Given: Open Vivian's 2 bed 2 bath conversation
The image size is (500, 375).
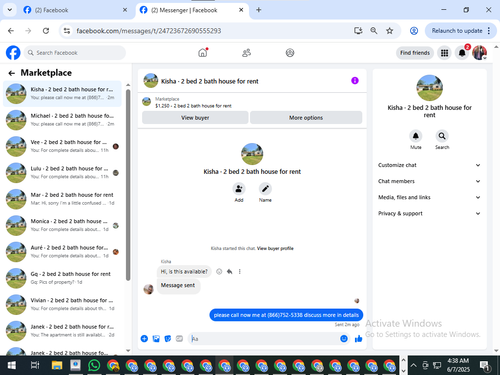Looking at the screenshot, I should (62, 304).
